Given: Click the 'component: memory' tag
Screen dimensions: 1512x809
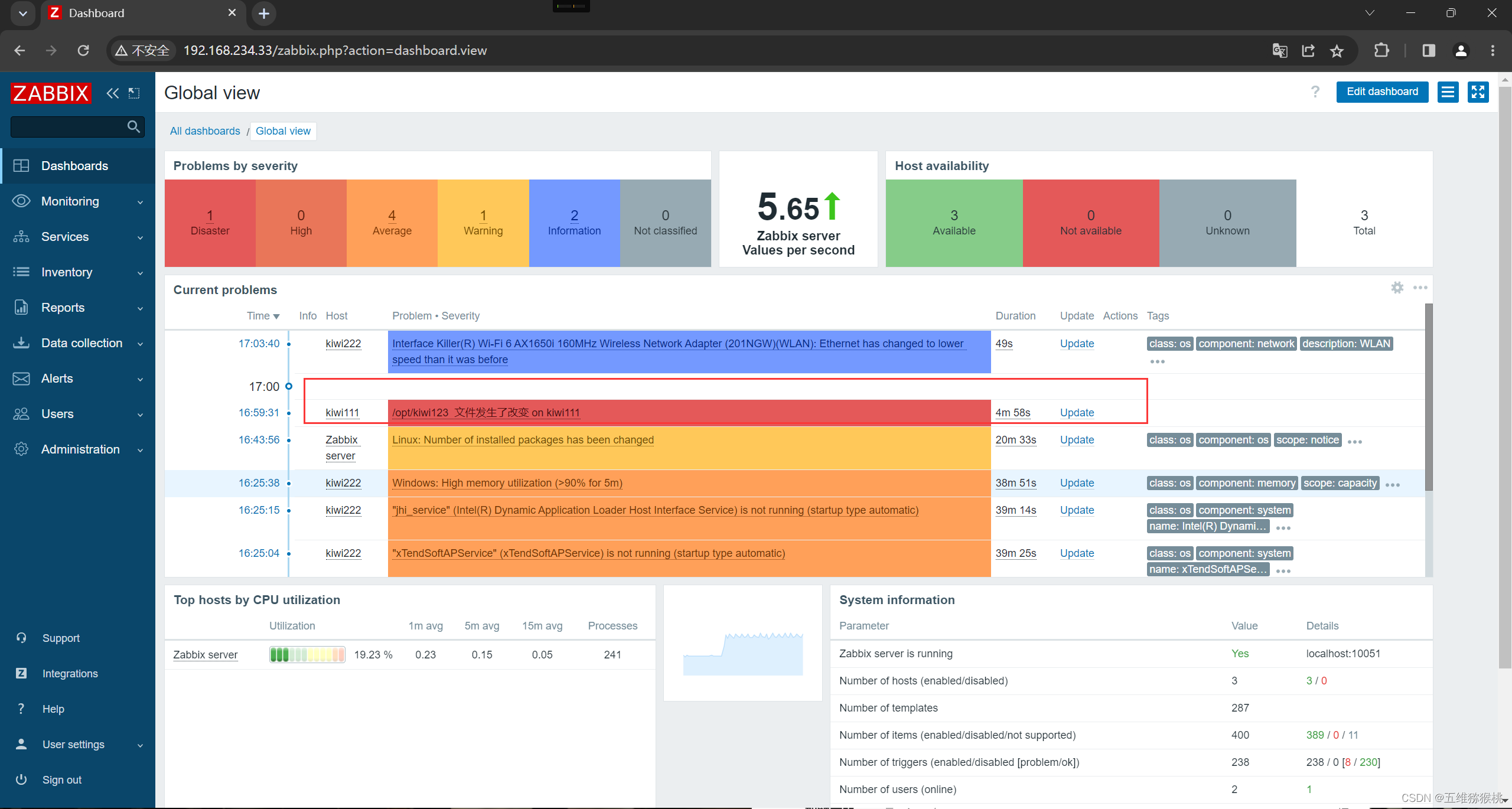Looking at the screenshot, I should [1247, 483].
